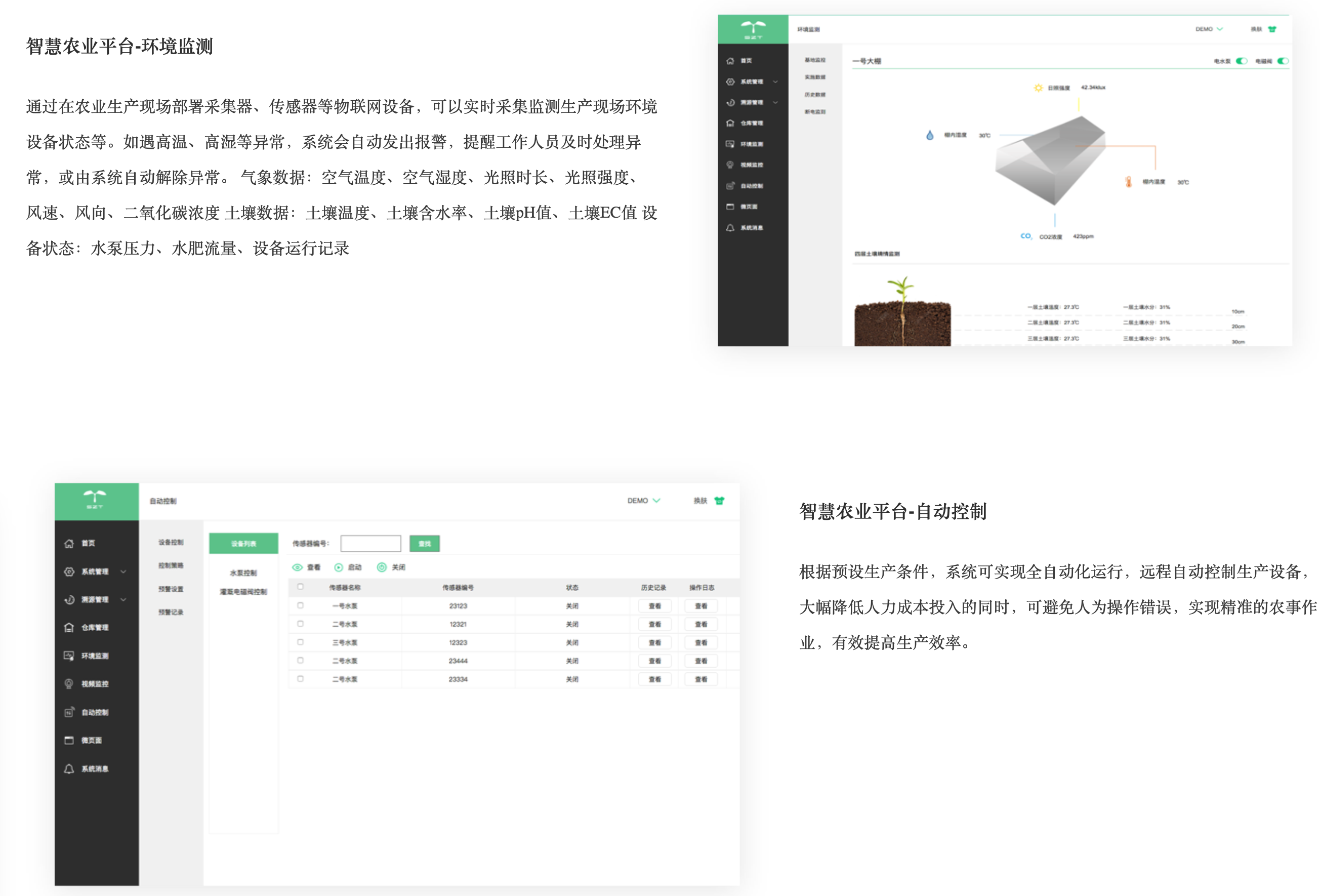
Task: Toggle the 电水泵 switch
Action: click(1242, 61)
